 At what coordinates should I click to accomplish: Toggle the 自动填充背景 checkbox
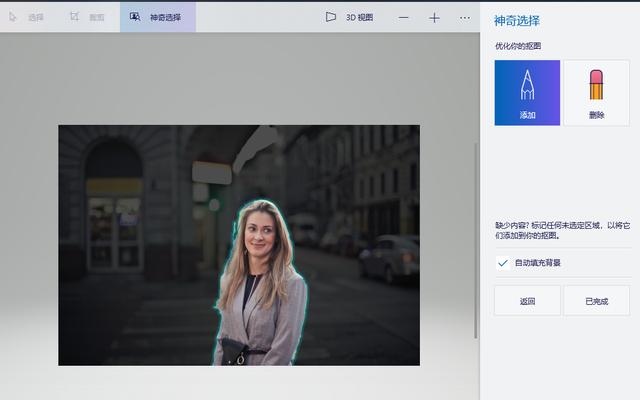(503, 263)
